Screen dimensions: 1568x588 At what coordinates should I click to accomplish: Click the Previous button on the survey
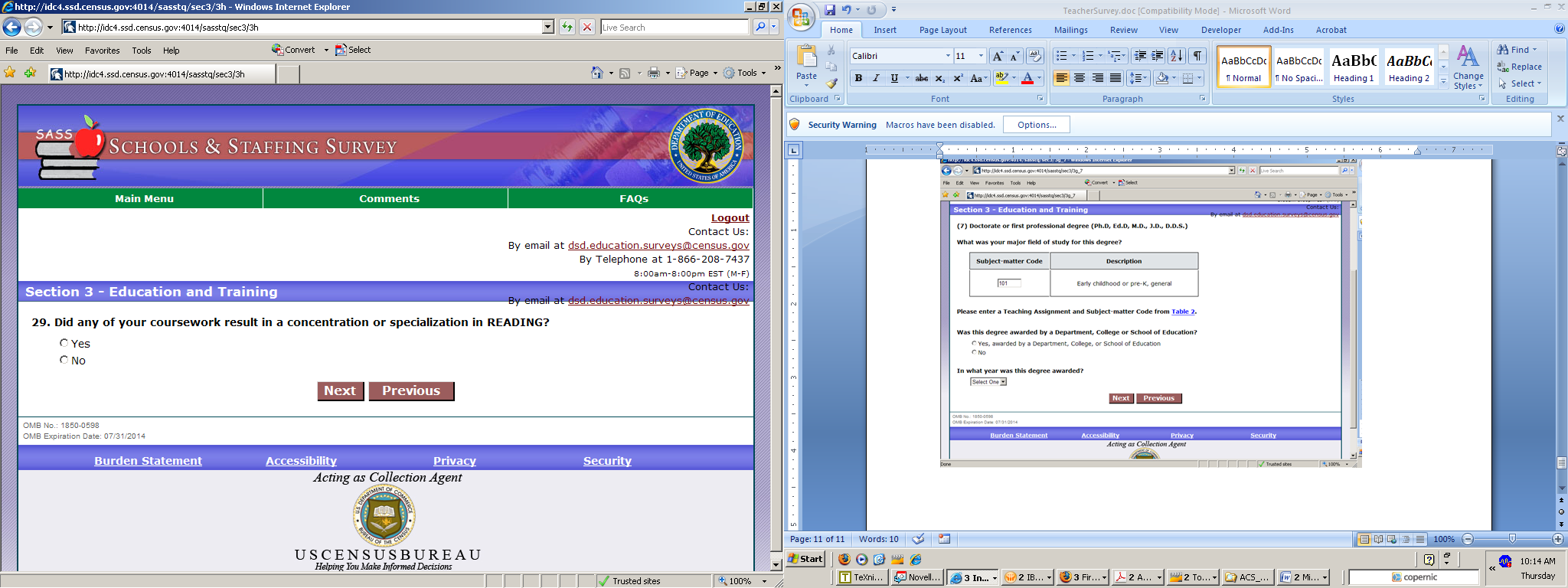point(411,391)
